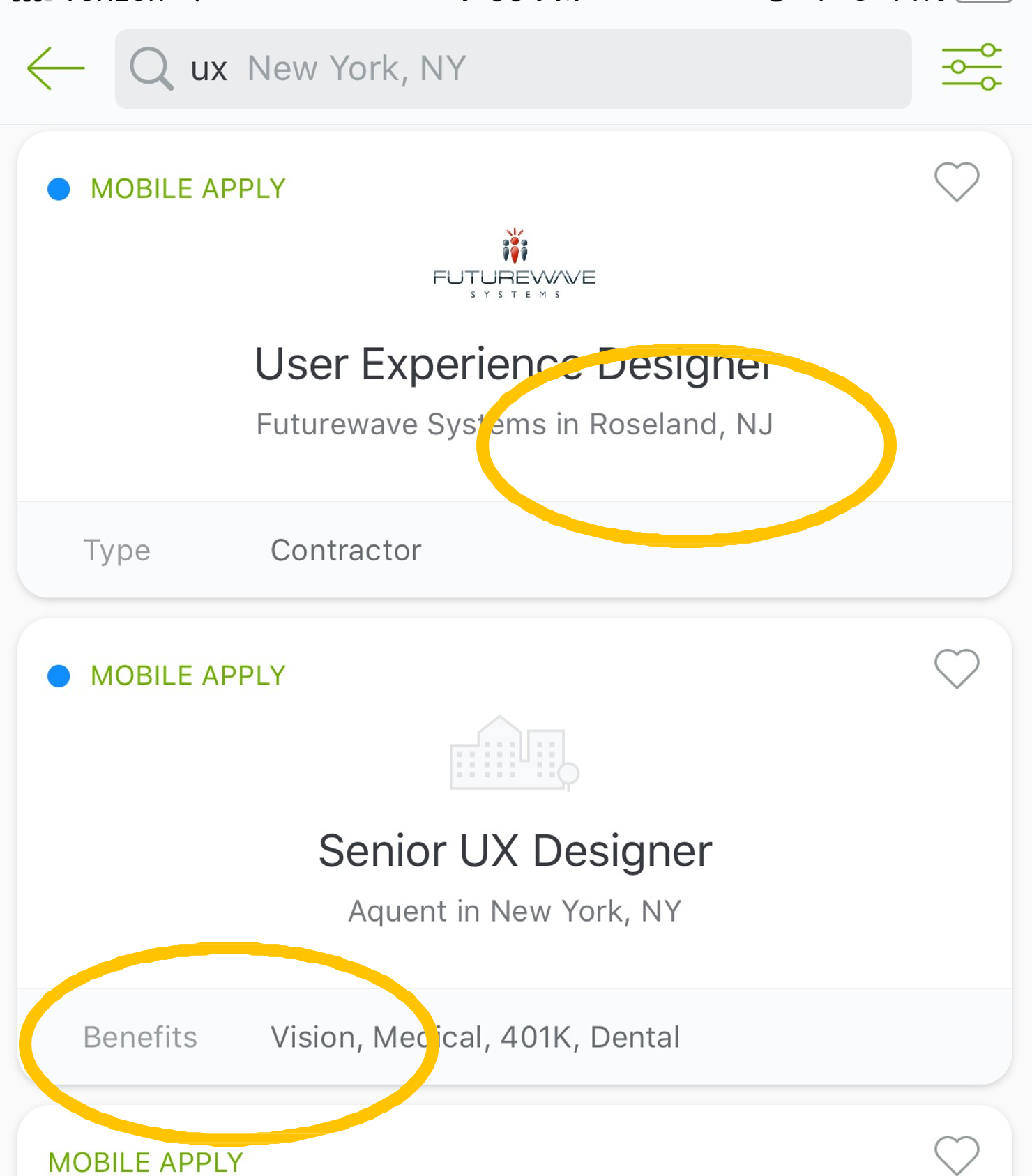Viewport: 1032px width, 1176px height.
Task: Tap the green back arrow
Action: tap(56, 68)
